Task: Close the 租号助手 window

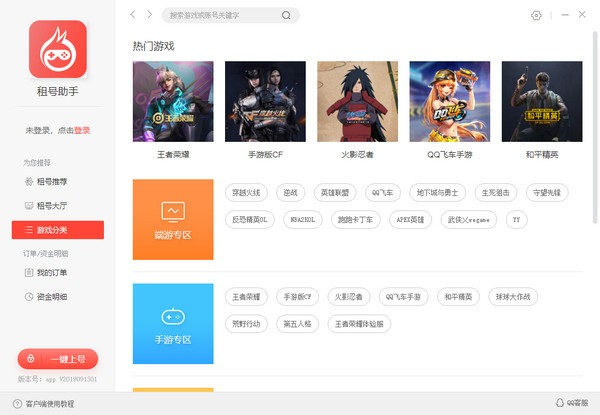Action: 582,15
